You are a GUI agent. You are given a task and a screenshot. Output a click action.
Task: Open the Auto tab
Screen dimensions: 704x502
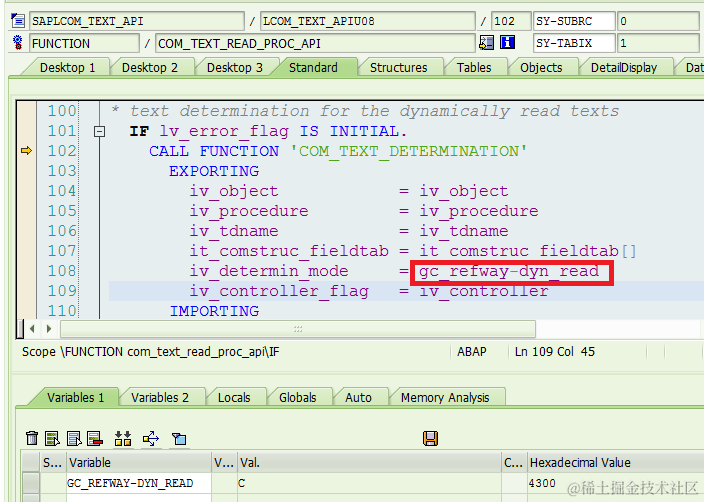pos(358,397)
